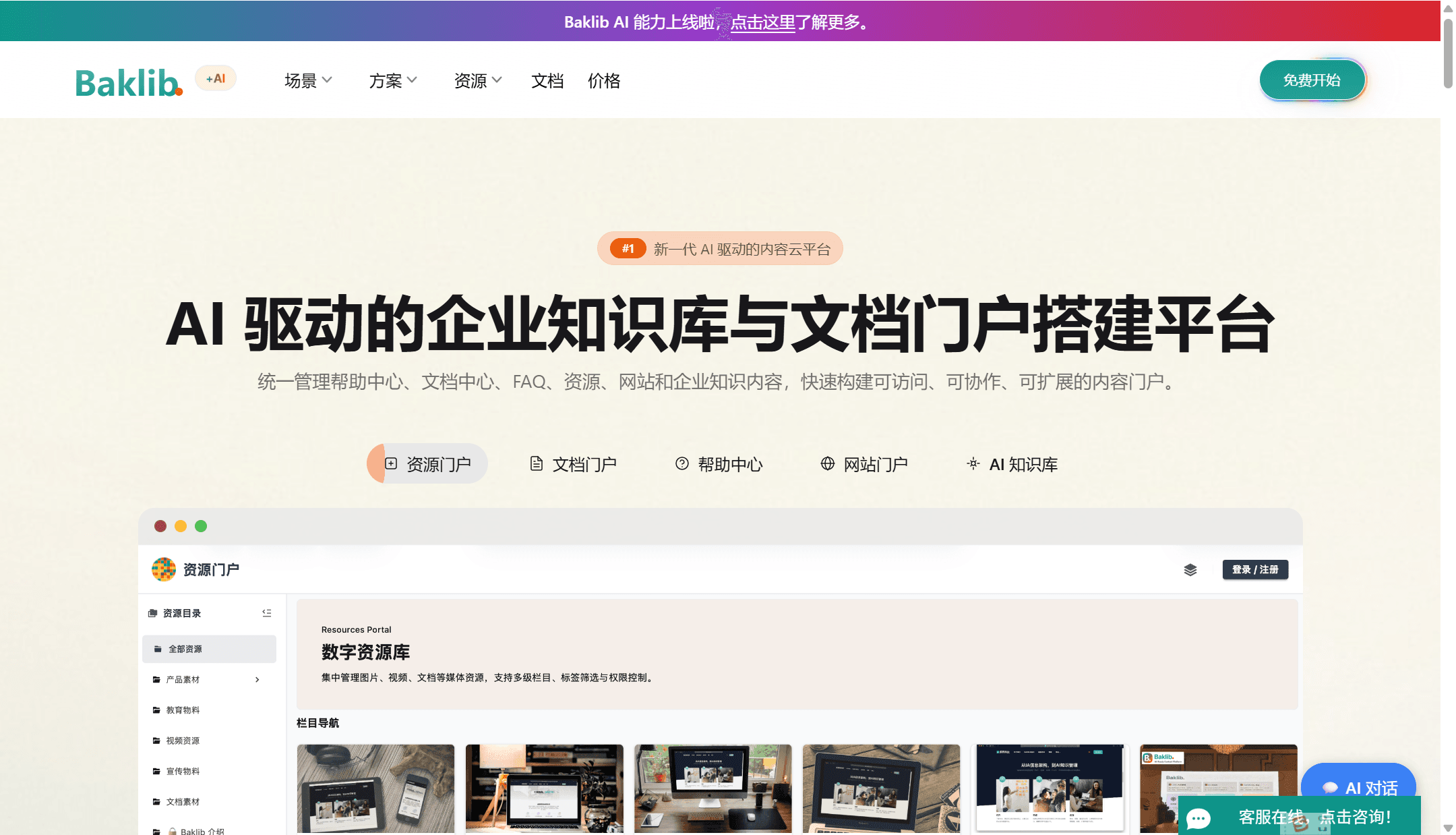
Task: Open the tablet and phone with headphones thumbnail
Action: tap(376, 788)
